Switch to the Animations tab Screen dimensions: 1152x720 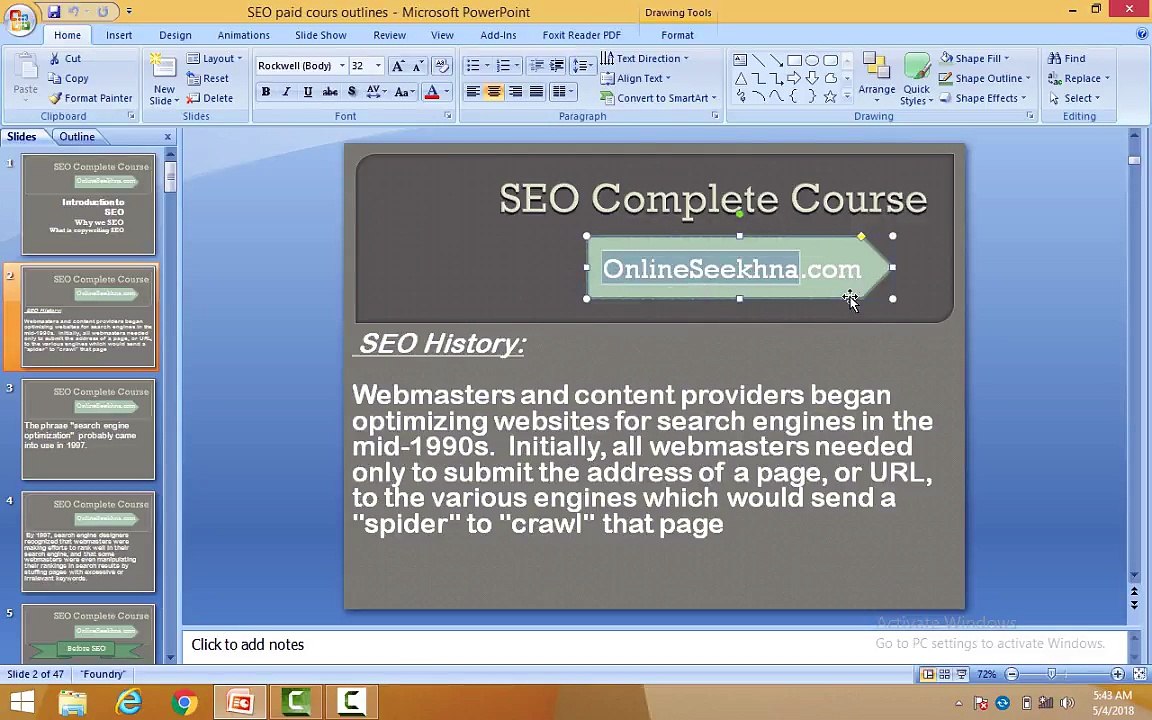pos(243,35)
